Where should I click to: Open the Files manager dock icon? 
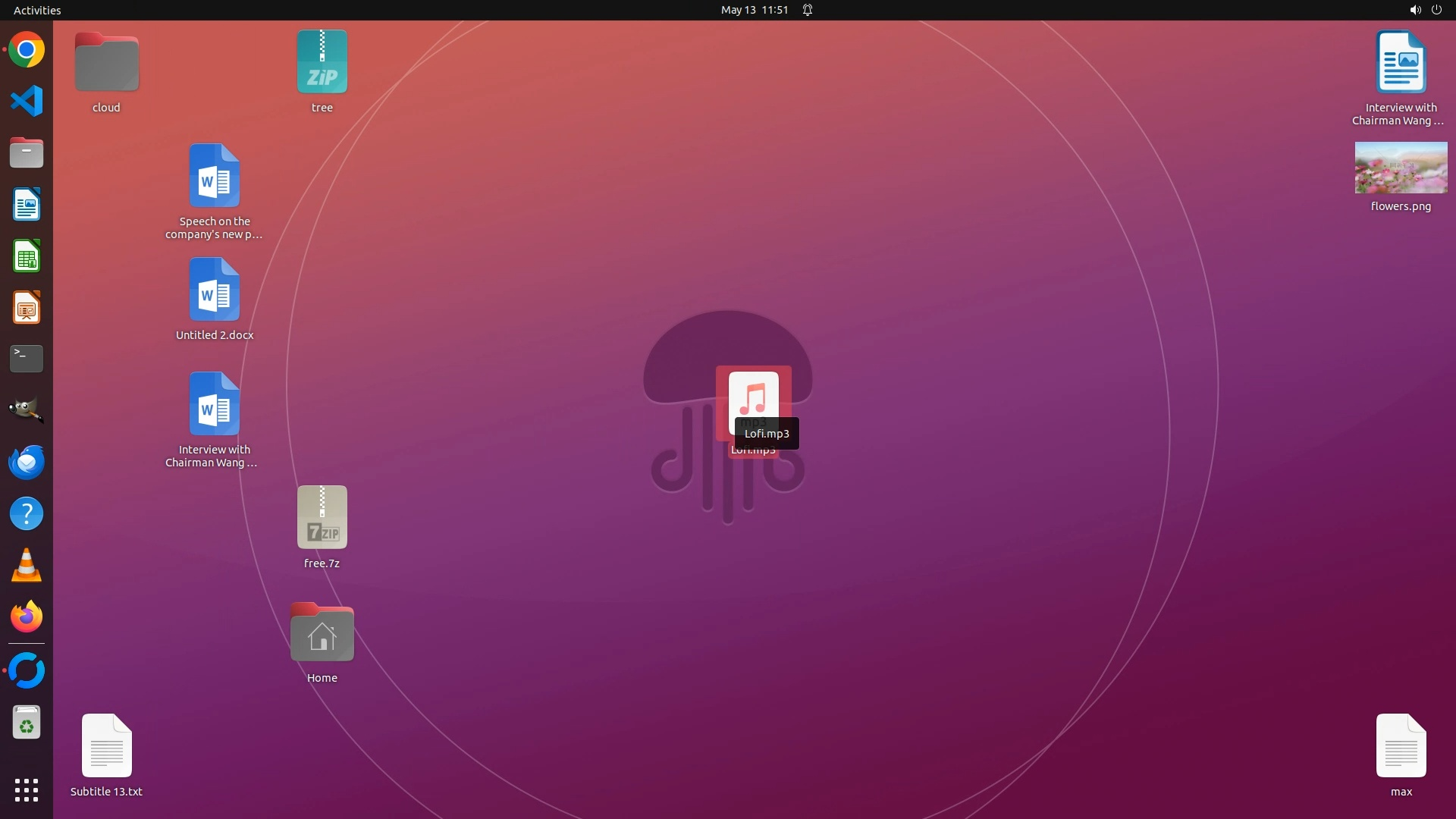[x=27, y=153]
